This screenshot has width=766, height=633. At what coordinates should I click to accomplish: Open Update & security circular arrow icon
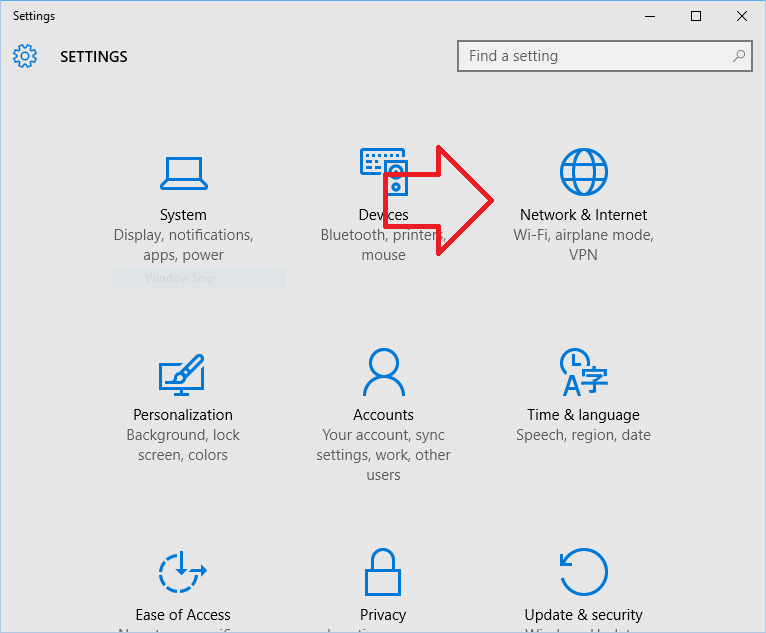[x=584, y=572]
